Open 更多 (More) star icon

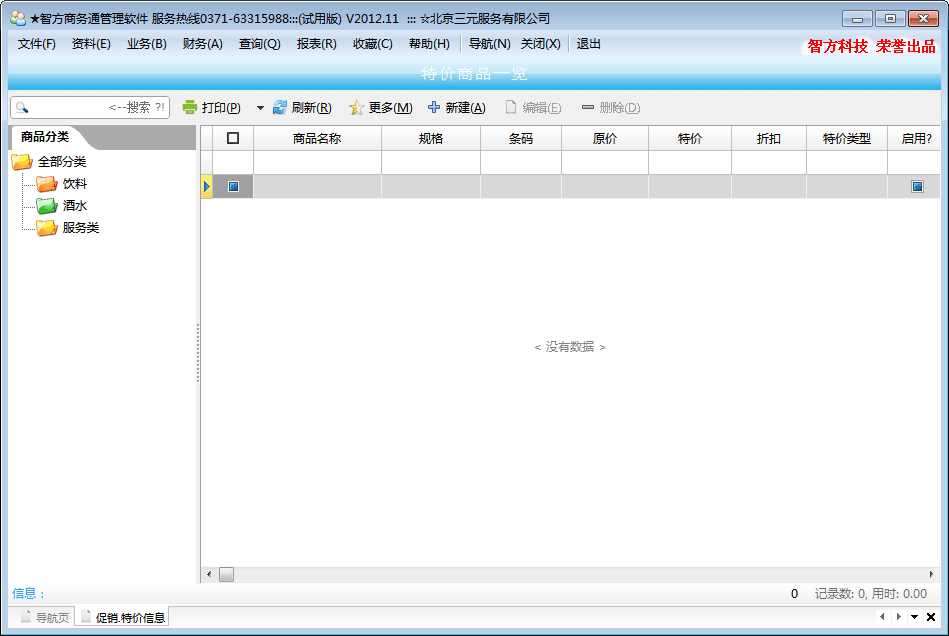(x=356, y=108)
